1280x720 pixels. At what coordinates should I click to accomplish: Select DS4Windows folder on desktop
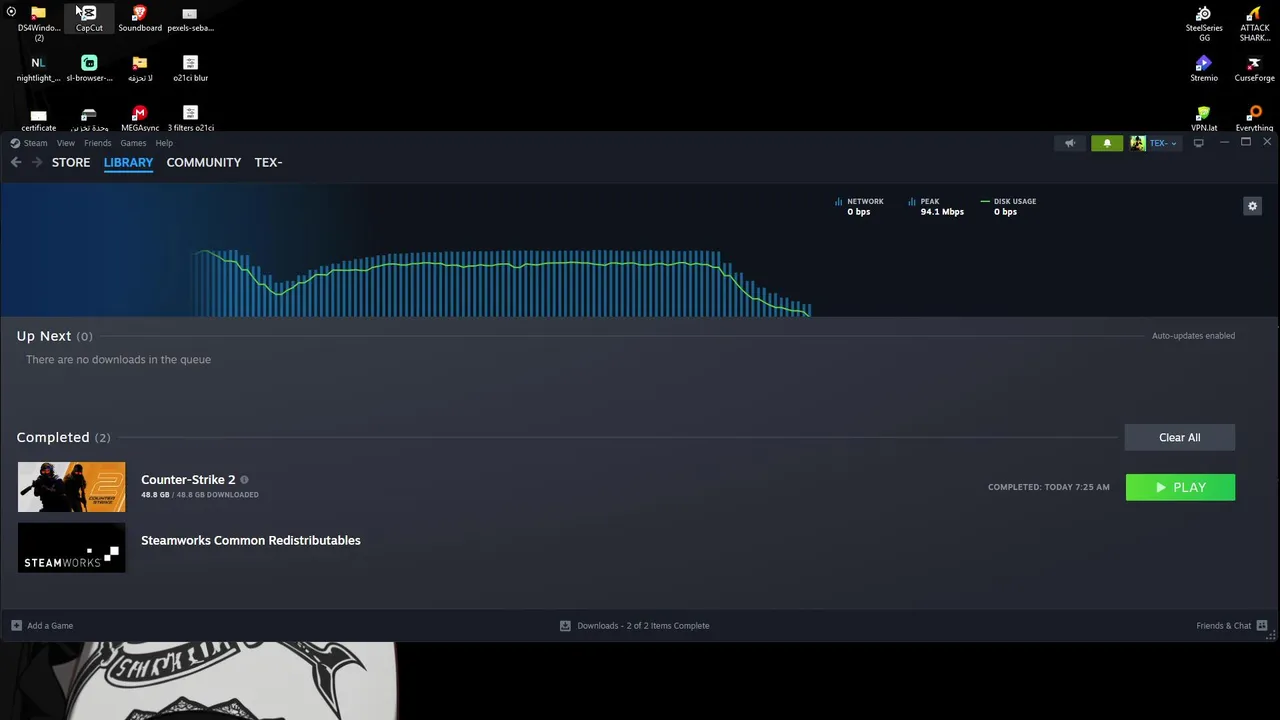coord(38,22)
